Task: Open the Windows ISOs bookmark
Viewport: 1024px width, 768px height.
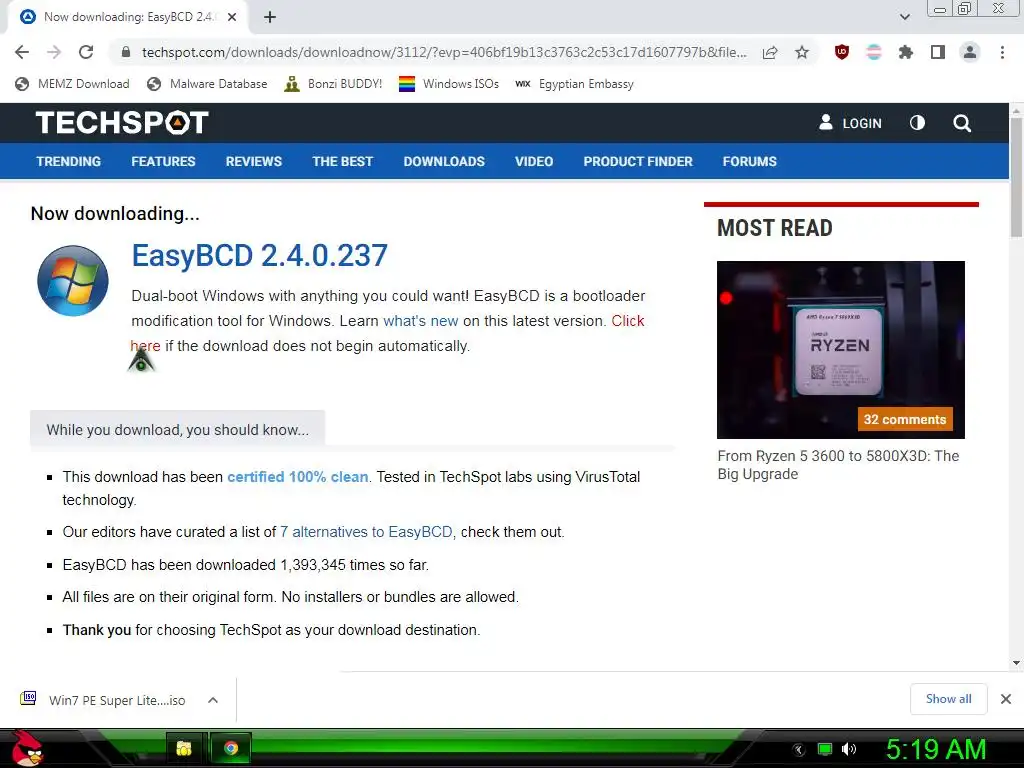Action: pos(449,84)
